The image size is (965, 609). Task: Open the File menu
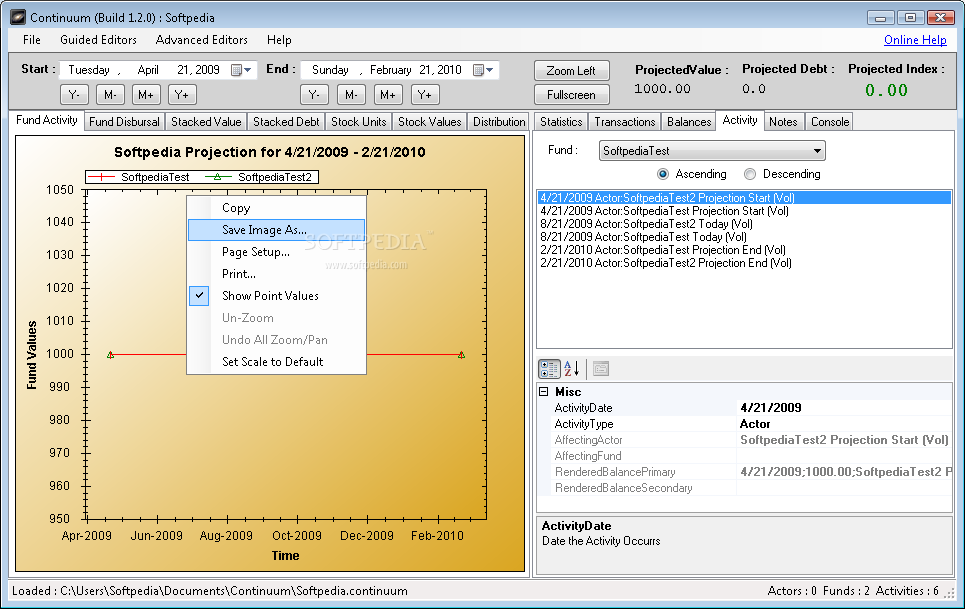32,40
